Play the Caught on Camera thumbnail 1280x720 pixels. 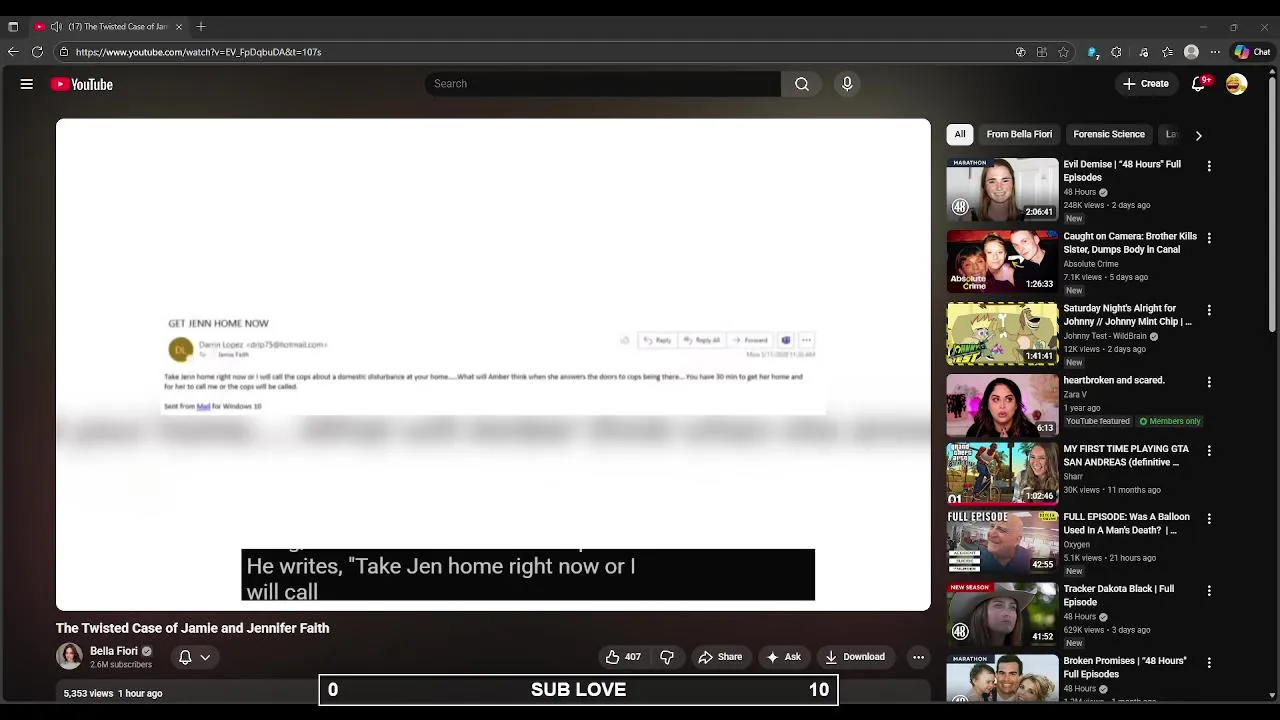click(x=1002, y=261)
